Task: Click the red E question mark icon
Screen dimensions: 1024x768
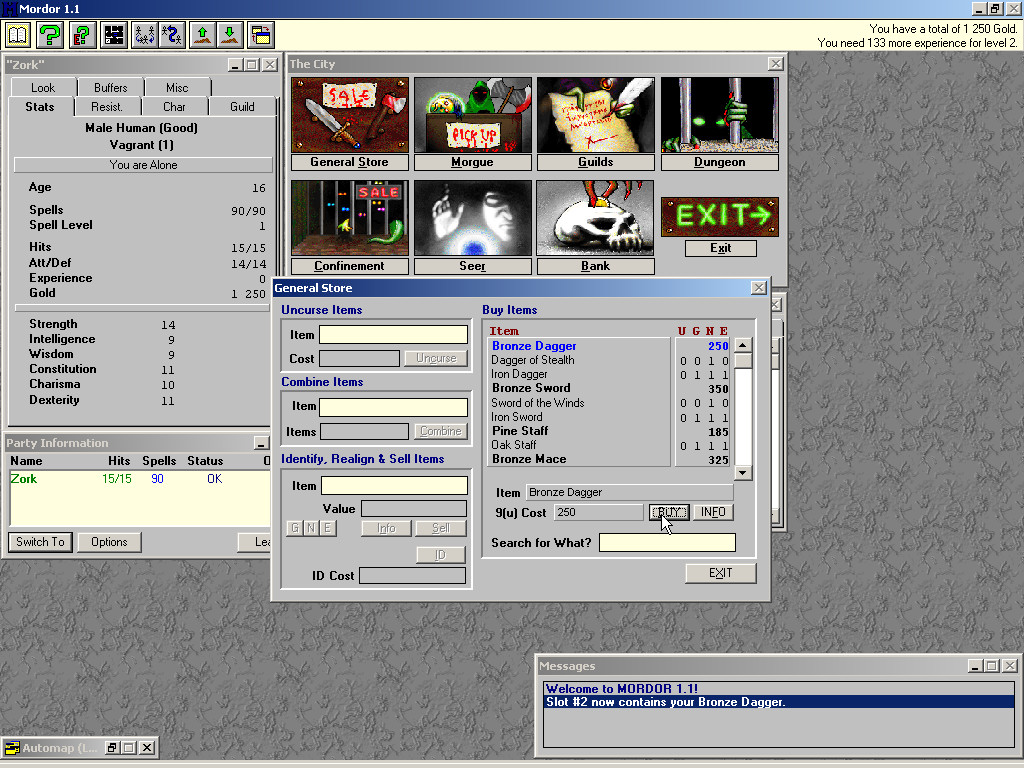Action: [x=82, y=35]
